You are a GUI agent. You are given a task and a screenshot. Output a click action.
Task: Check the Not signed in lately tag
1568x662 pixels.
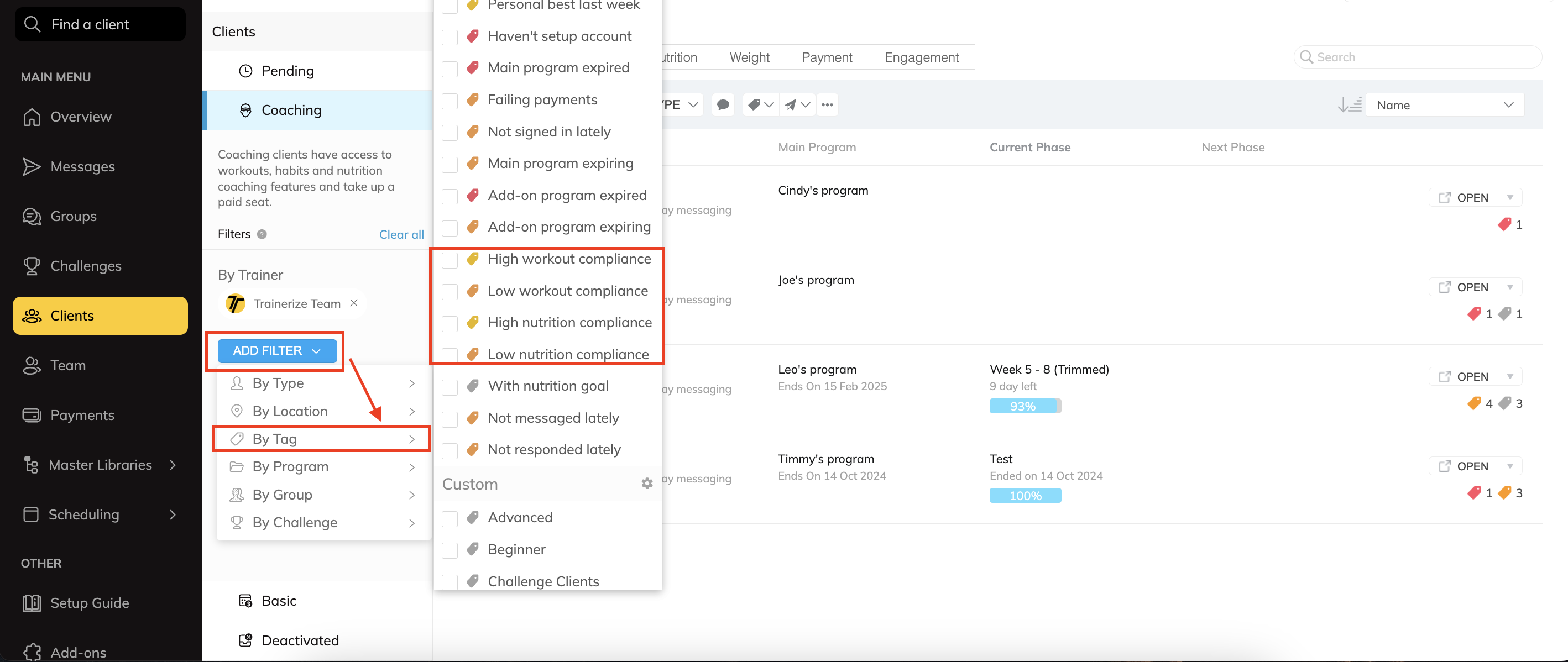point(450,133)
